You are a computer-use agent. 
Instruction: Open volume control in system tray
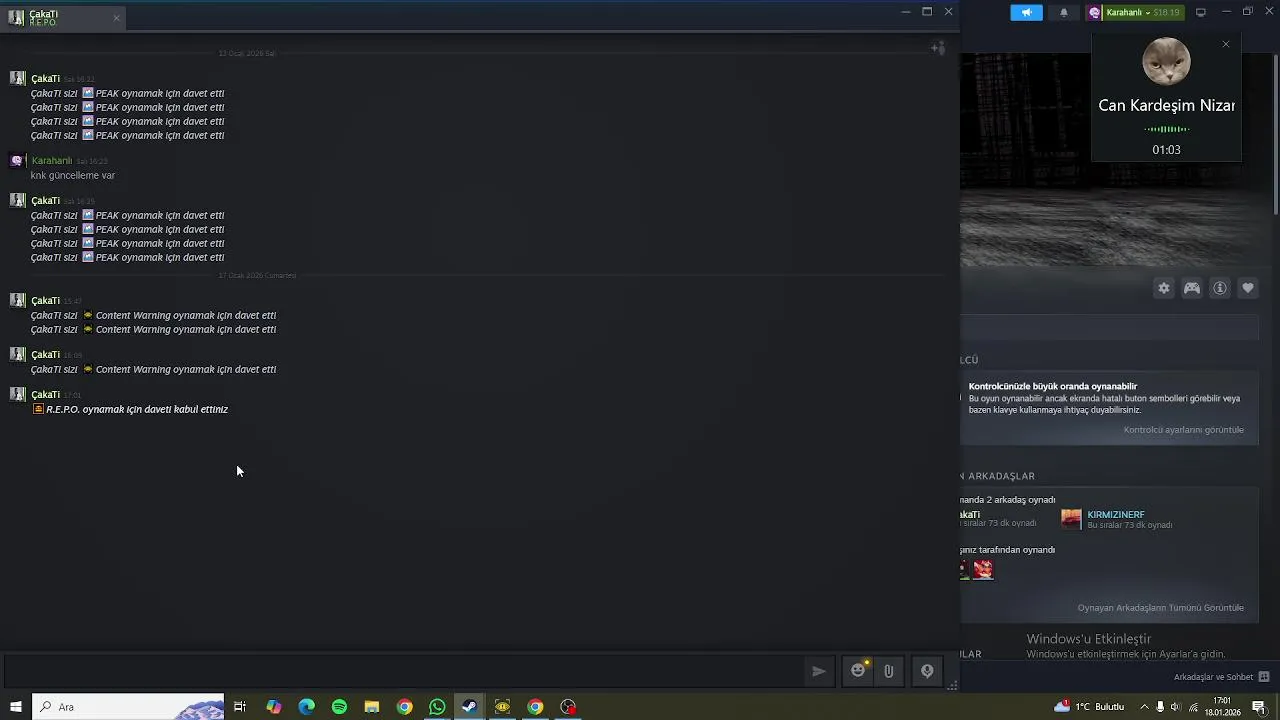point(1176,707)
